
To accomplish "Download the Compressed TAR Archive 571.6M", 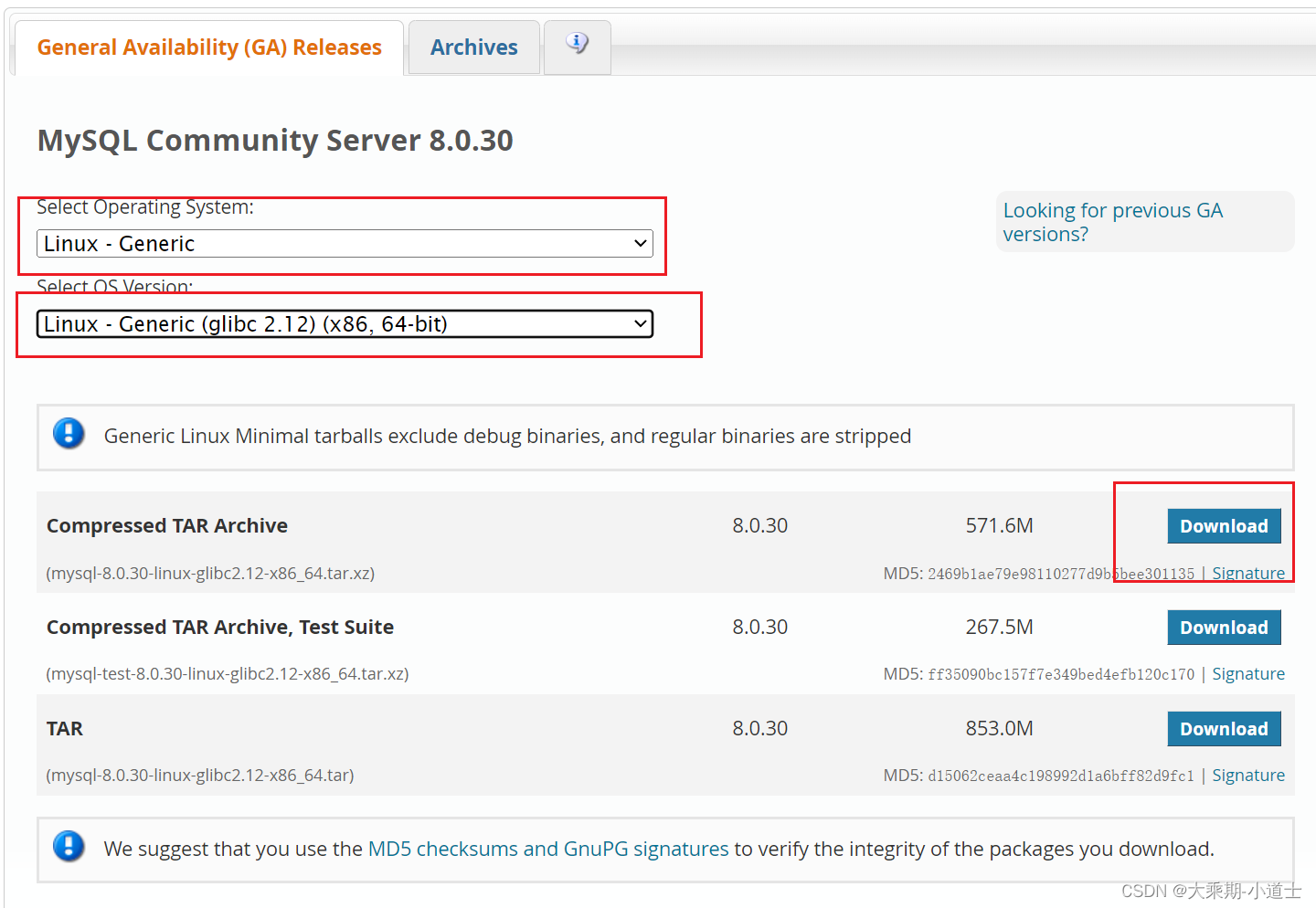I will tap(1224, 526).
